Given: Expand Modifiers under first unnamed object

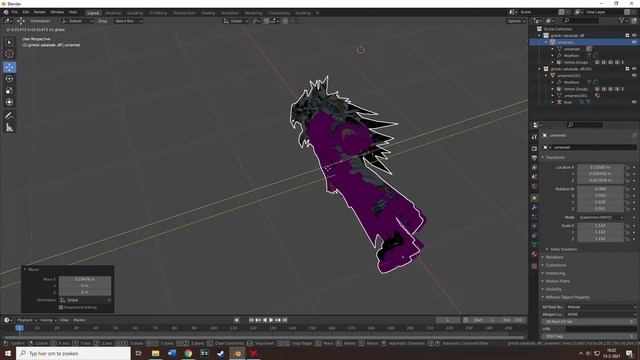Looking at the screenshot, I should click(553, 56).
